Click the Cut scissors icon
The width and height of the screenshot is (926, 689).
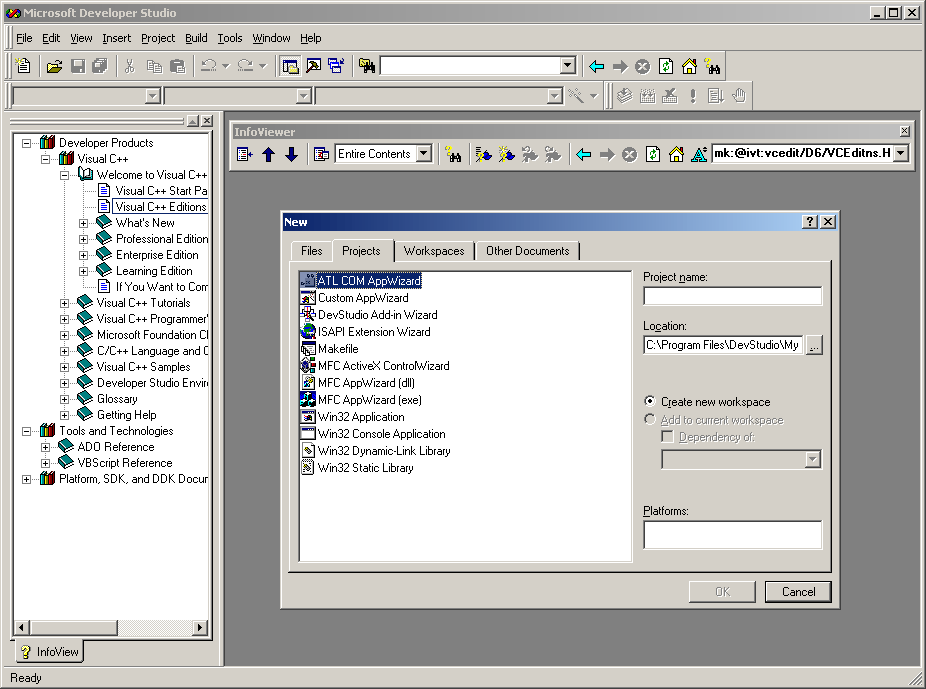(129, 66)
